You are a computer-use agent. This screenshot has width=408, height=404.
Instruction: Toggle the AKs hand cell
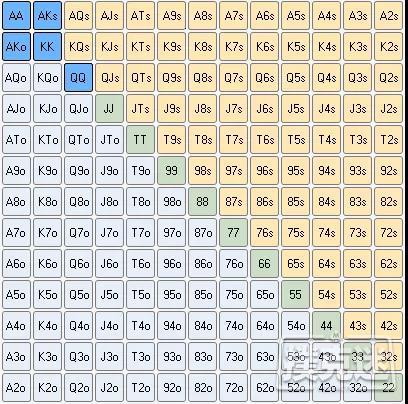click(x=48, y=16)
